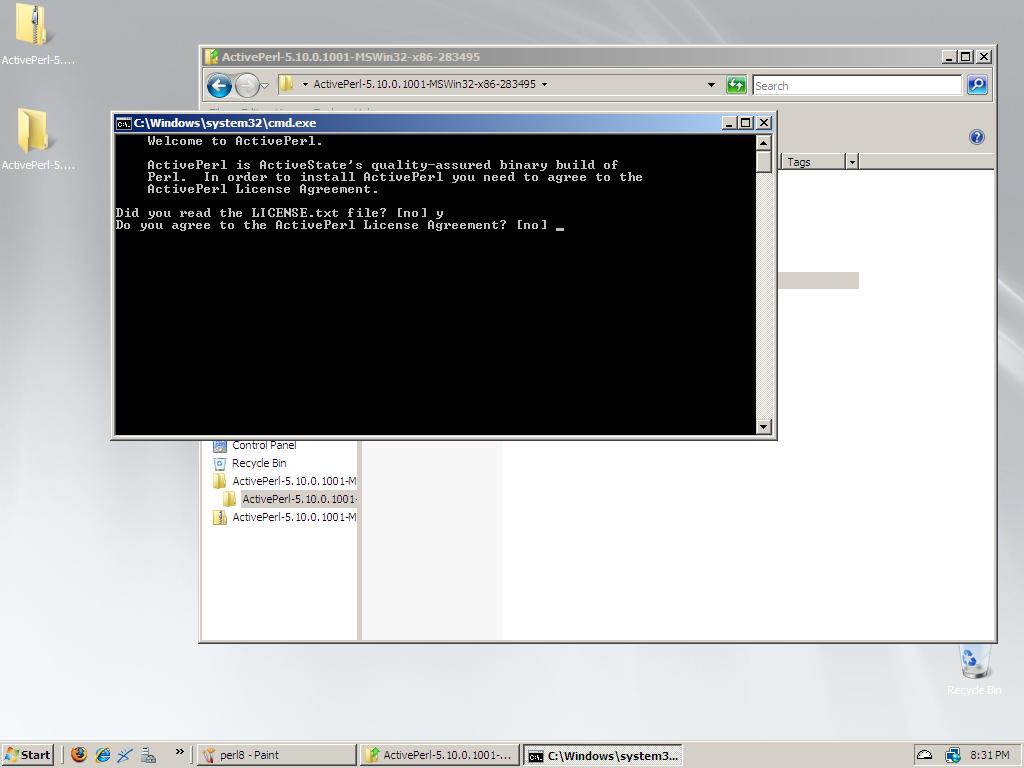Click the cmd window scroll down arrow
Viewport: 1024px width, 768px height.
click(764, 427)
